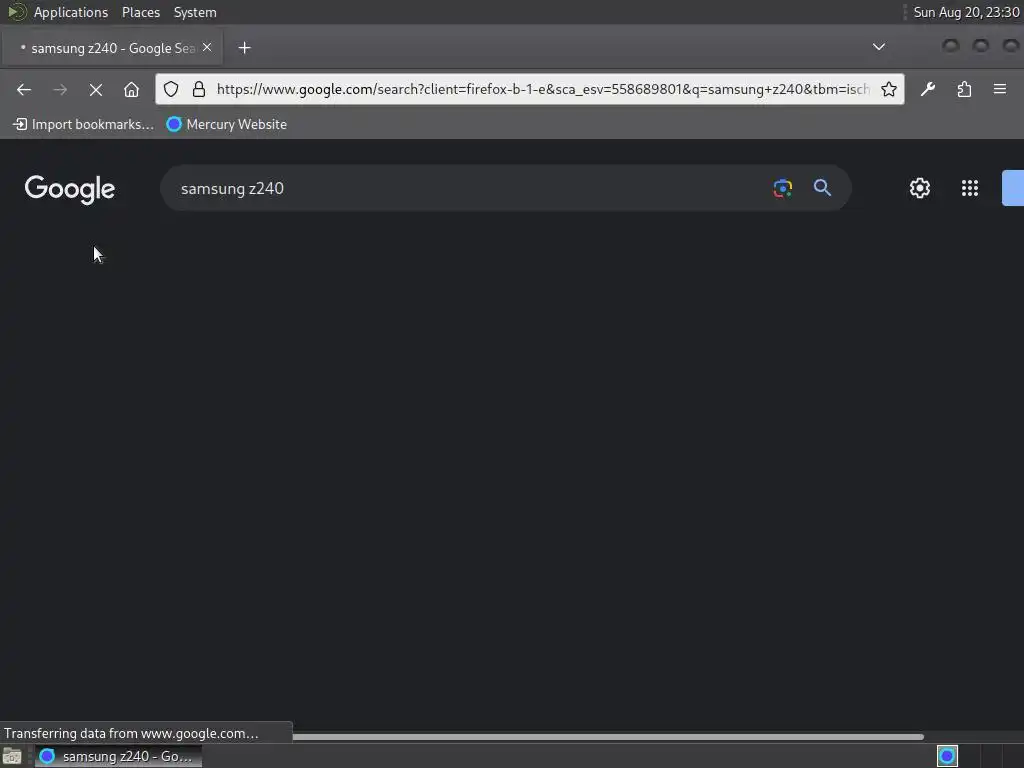Screen dimensions: 1024x768
Task: Bookmark this page with the star
Action: [x=889, y=89]
